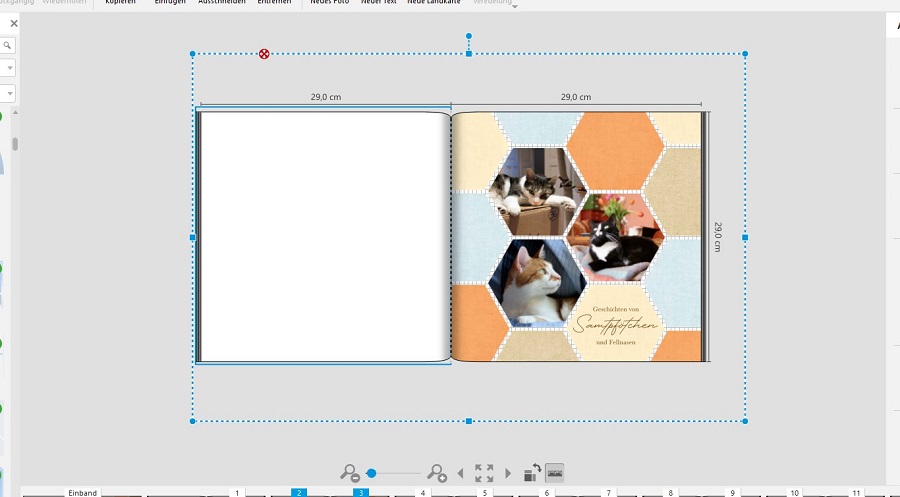Click the 'und Fellnasen' text line

[x=615, y=343]
